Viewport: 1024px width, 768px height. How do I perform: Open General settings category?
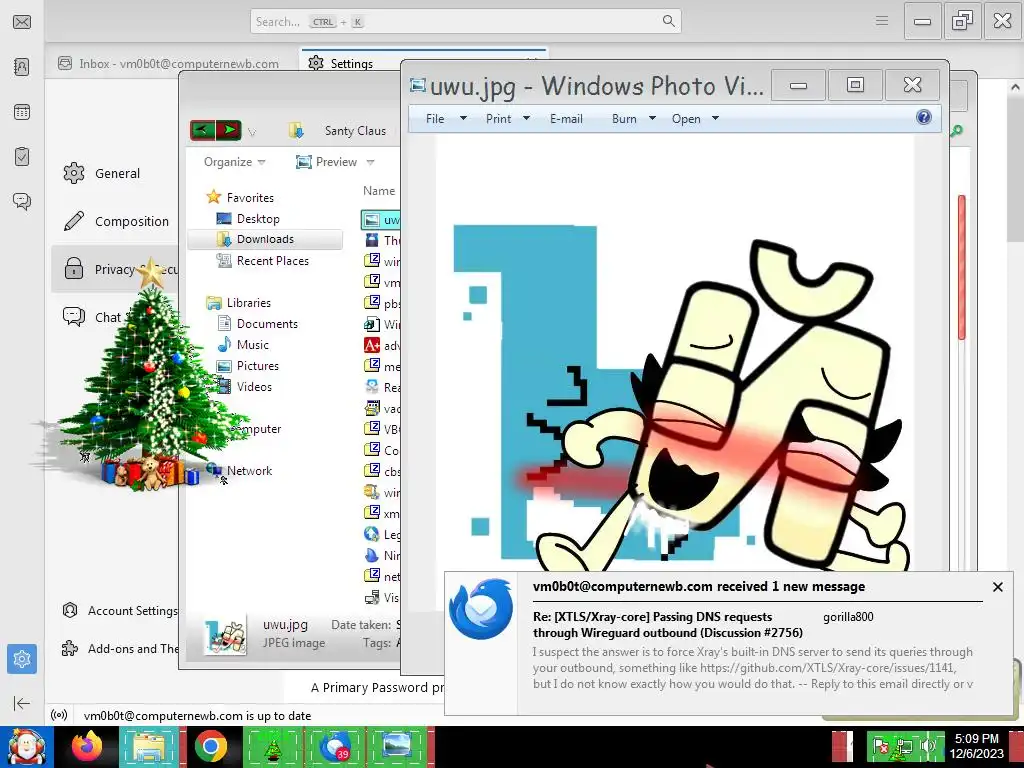[102, 173]
